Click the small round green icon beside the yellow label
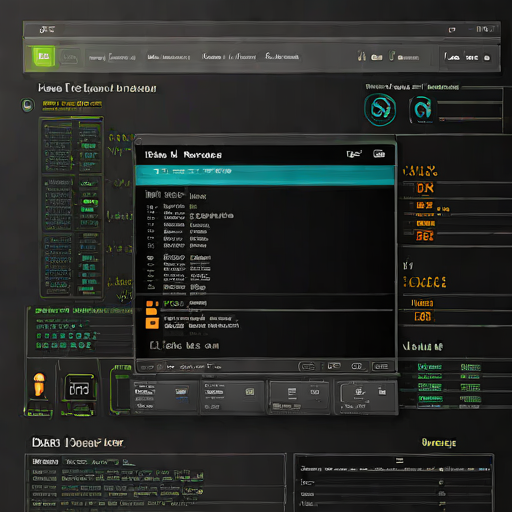The height and width of the screenshot is (512, 512). [x=28, y=105]
